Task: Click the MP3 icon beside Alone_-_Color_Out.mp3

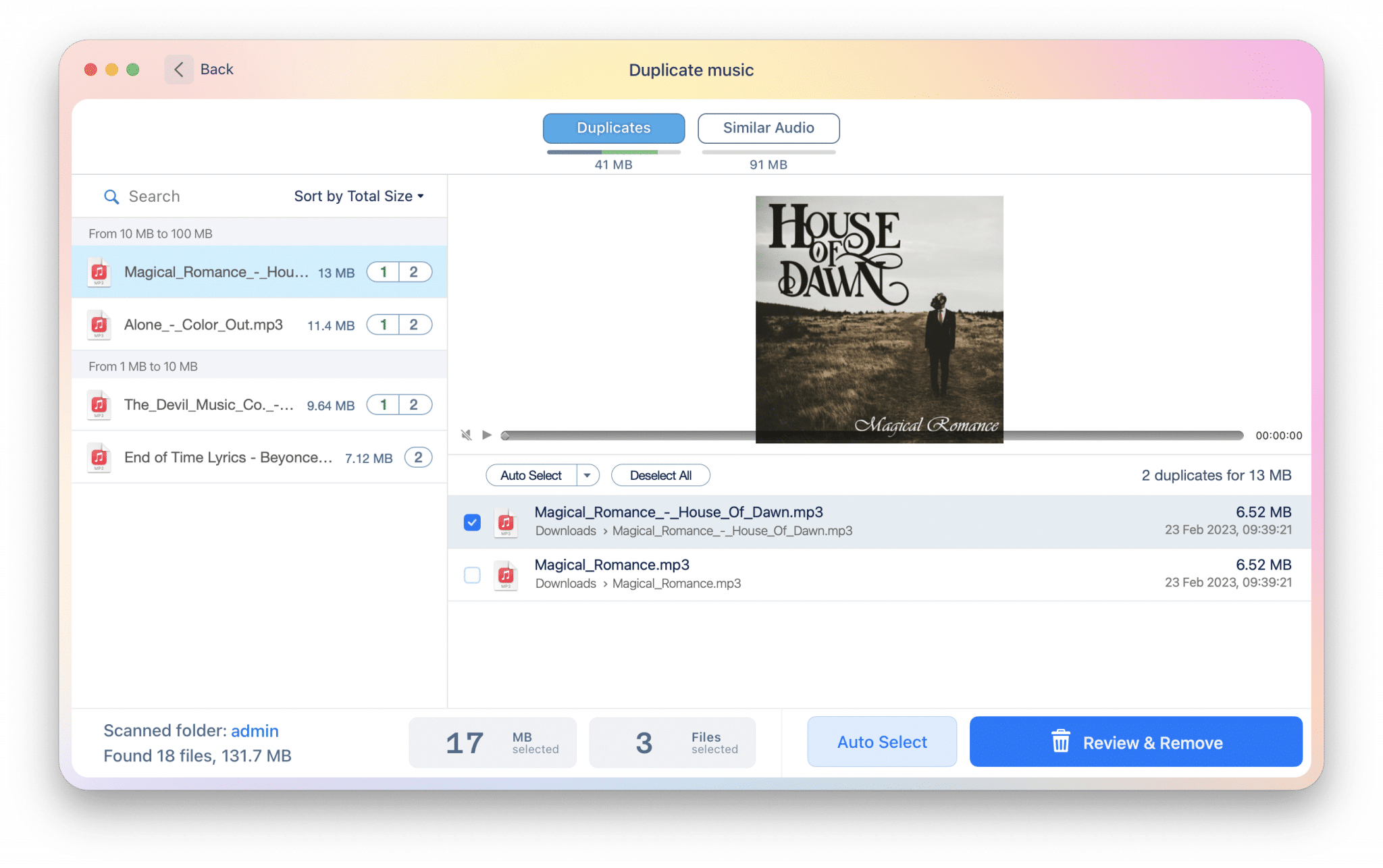Action: click(99, 325)
